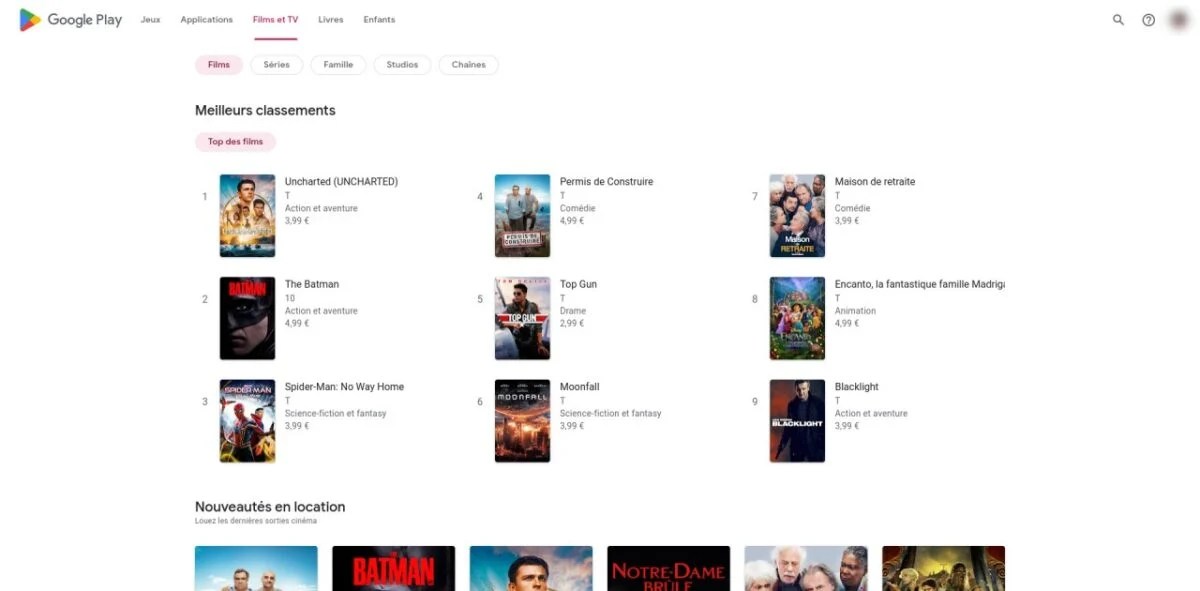Open the Enfants tab

pyautogui.click(x=379, y=20)
